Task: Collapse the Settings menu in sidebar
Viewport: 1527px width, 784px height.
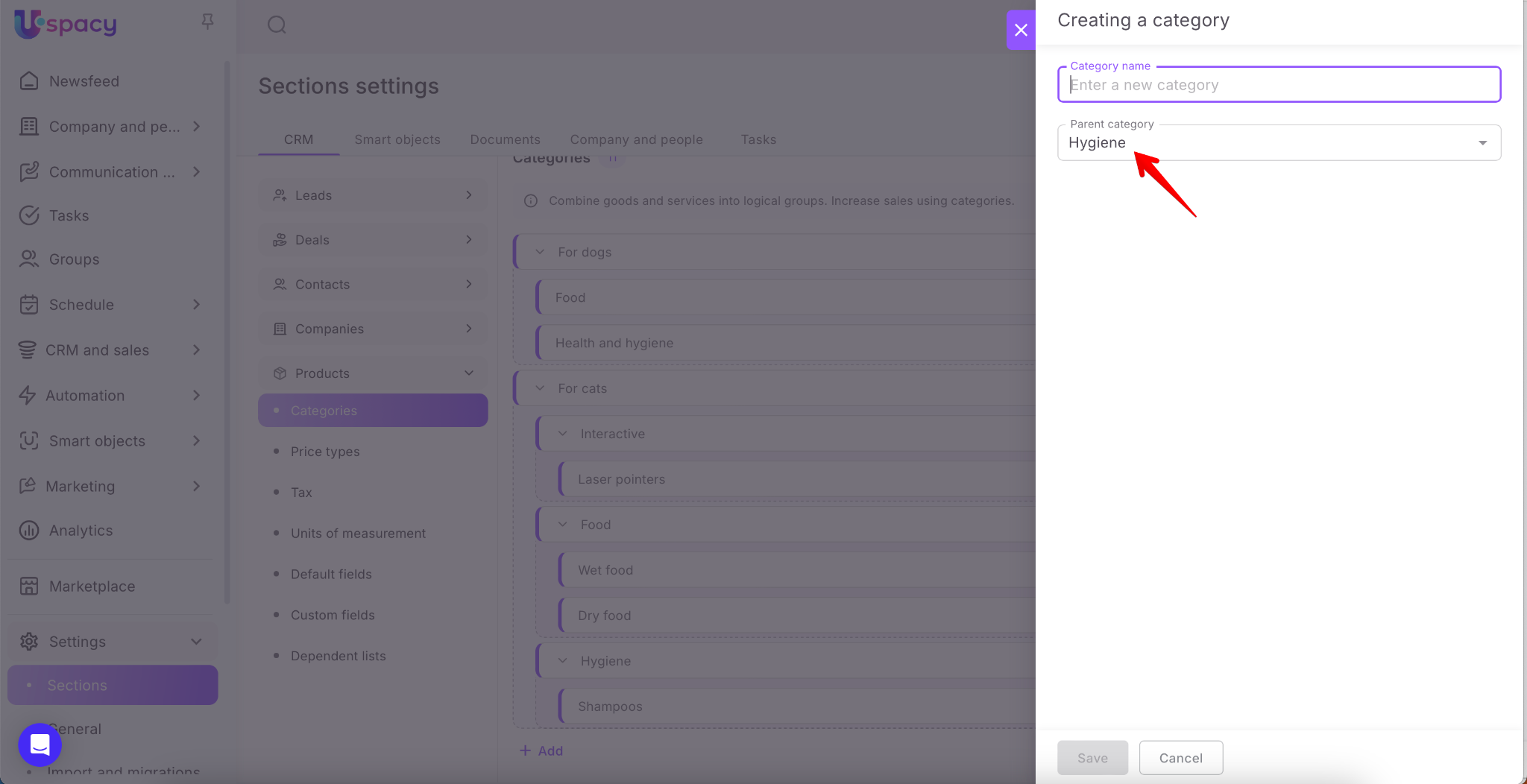Action: (196, 642)
